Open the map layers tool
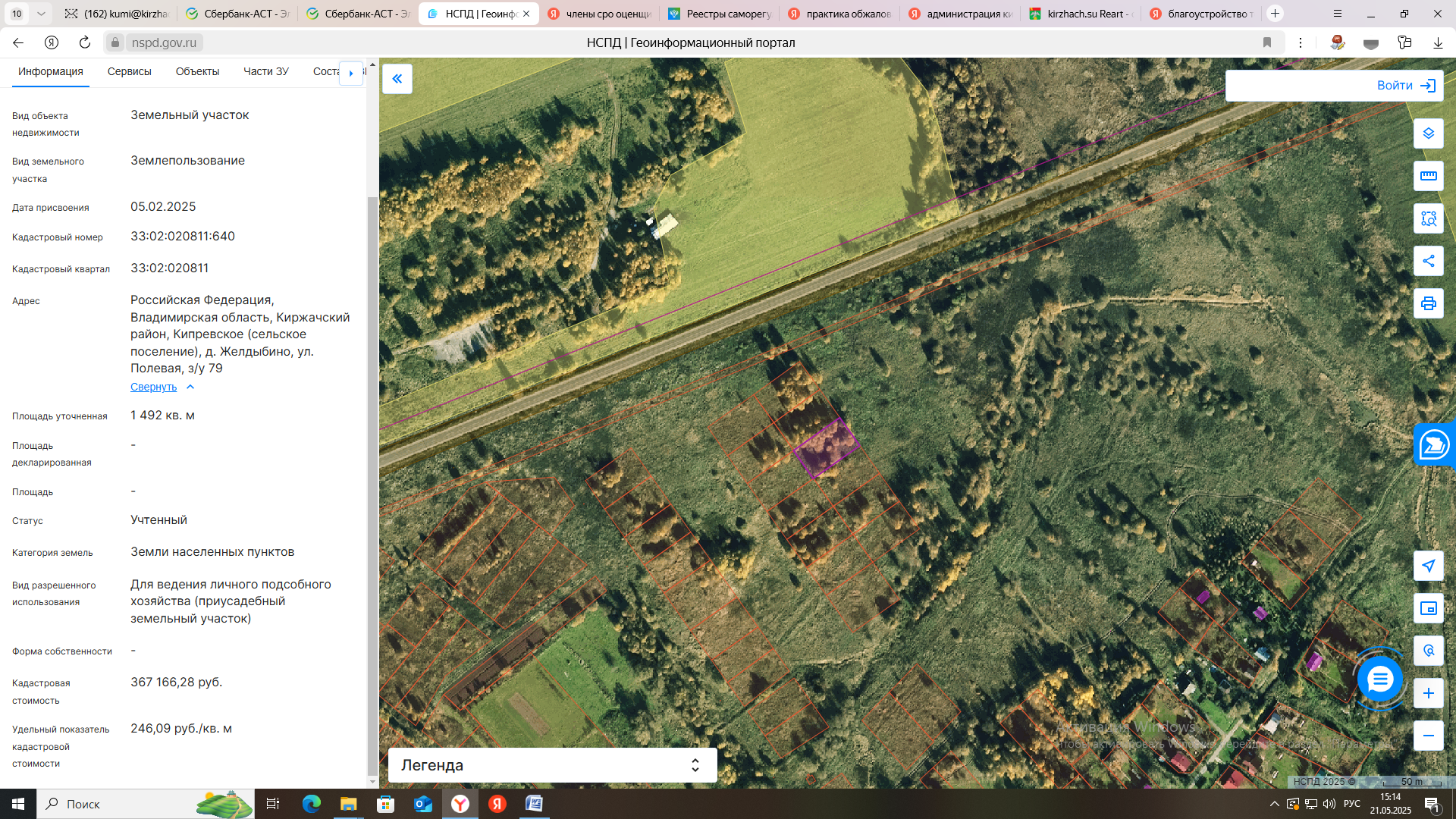The image size is (1456, 819). point(1428,133)
